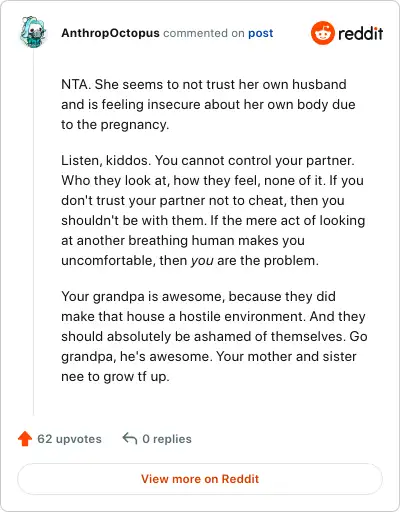Open AnthropOctopus's avatar image
The width and height of the screenshot is (400, 512).
pos(33,32)
